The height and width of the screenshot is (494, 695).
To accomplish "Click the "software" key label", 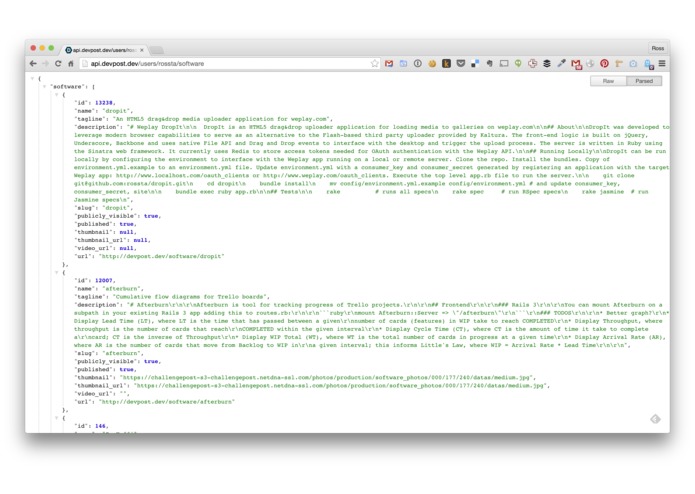I will (66, 87).
